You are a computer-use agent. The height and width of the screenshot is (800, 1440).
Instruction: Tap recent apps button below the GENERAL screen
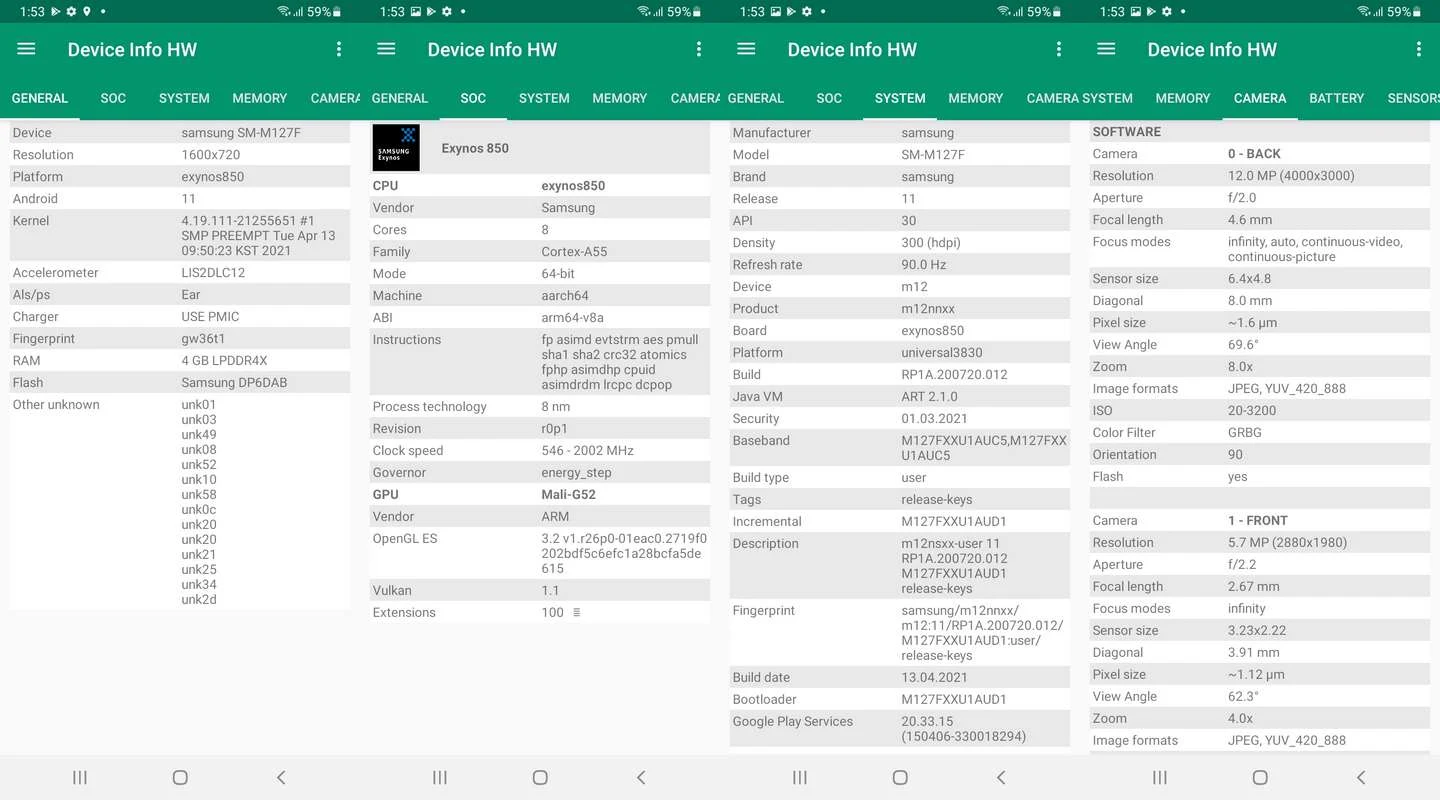coord(80,777)
